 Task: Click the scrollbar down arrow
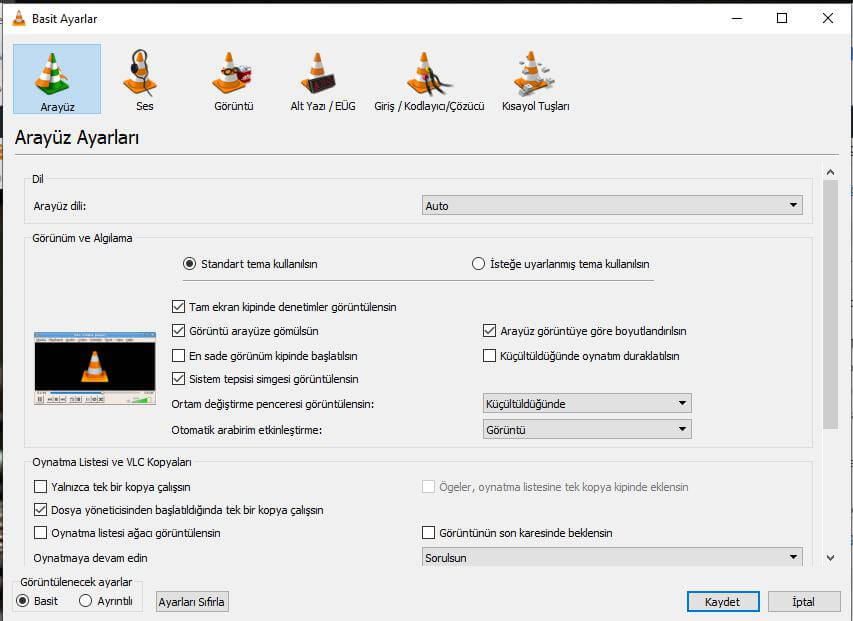tap(830, 557)
